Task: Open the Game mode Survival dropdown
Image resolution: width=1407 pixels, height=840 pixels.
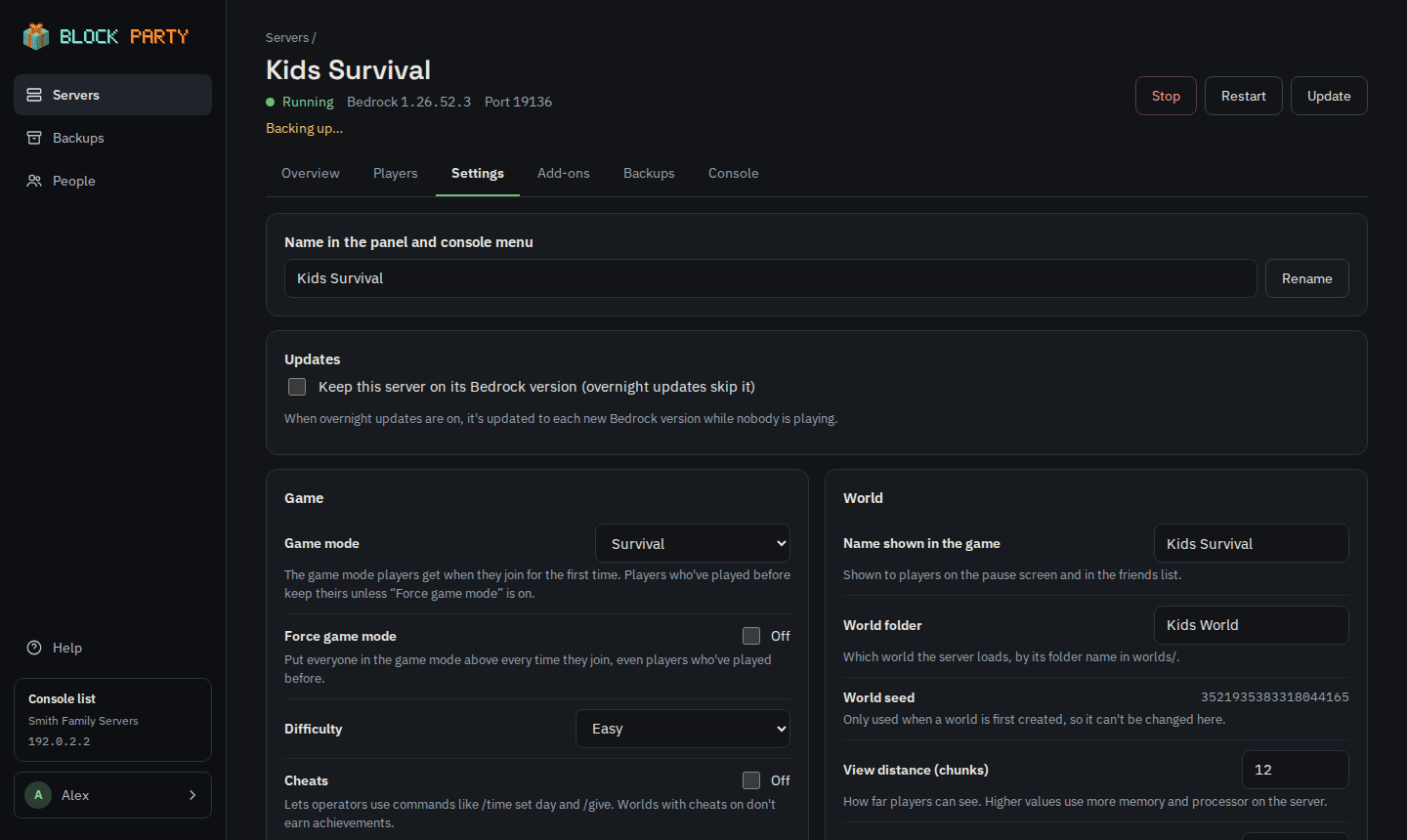Action: 693,543
